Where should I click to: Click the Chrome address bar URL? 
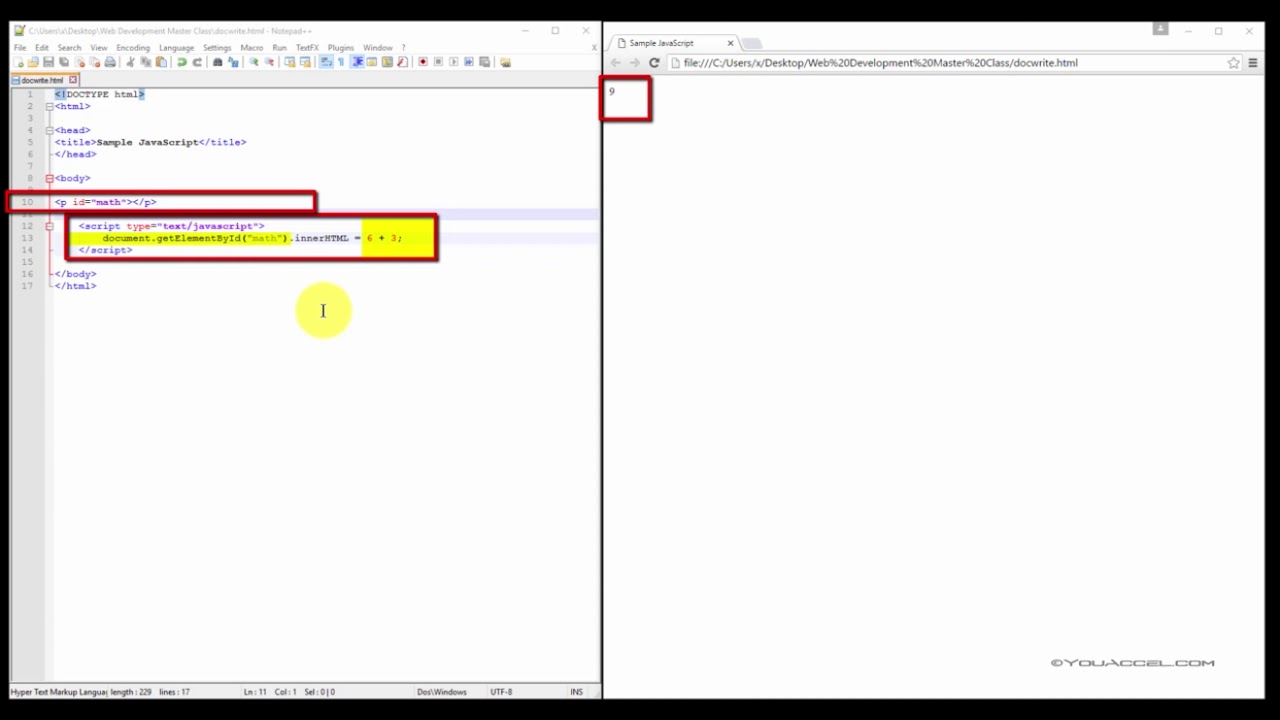880,63
